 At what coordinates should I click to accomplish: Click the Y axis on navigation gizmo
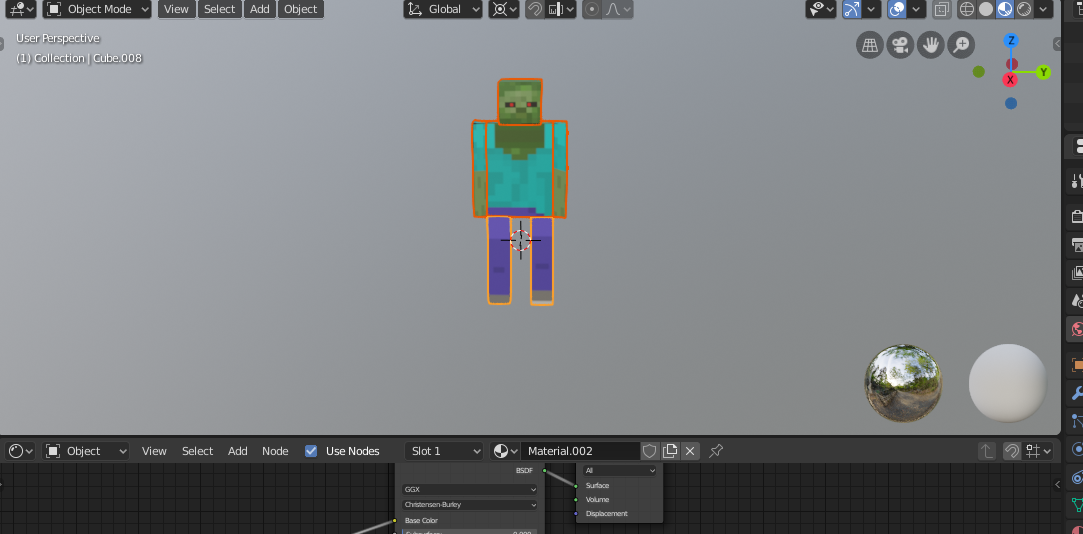(1044, 72)
